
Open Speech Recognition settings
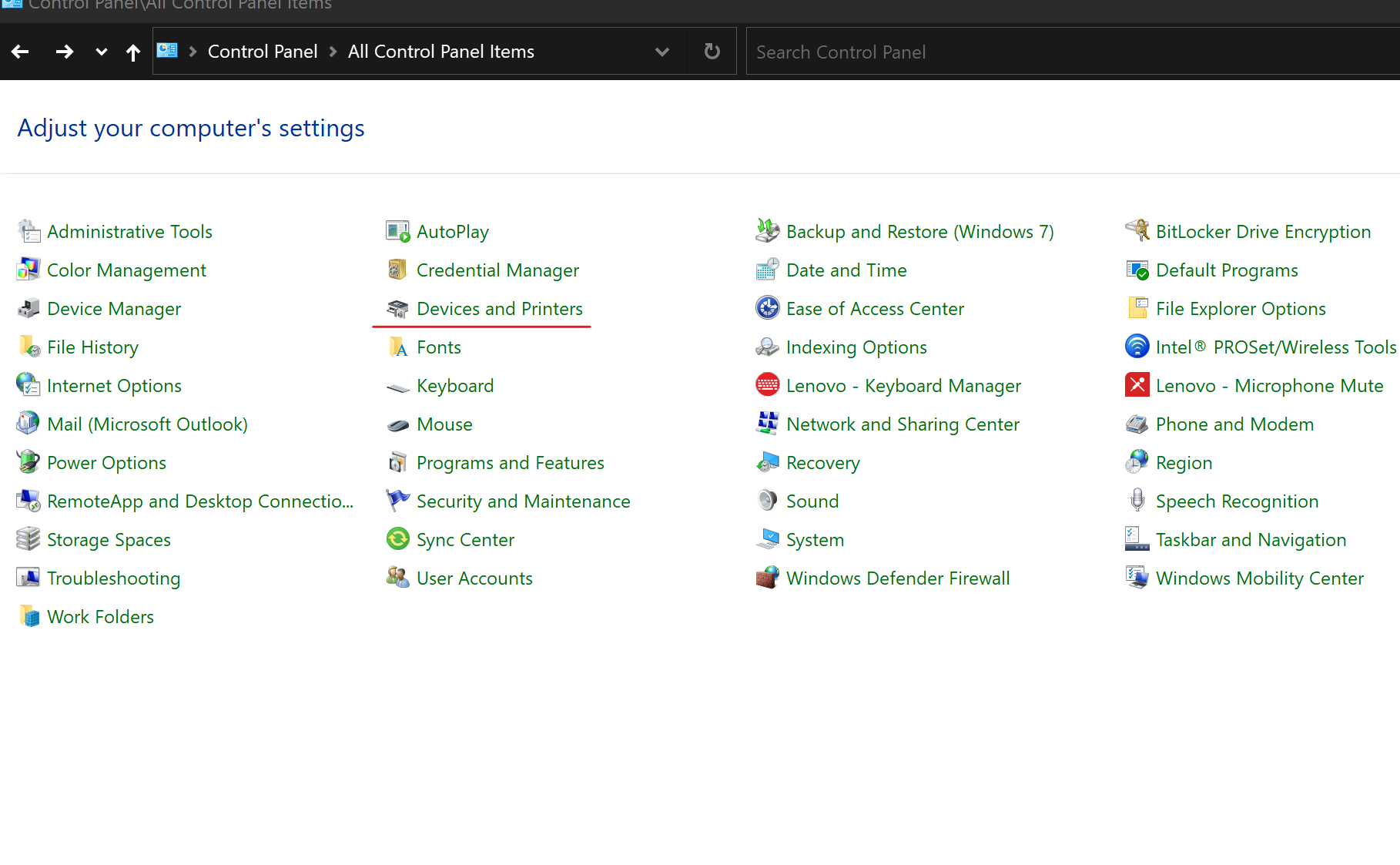[1237, 501]
